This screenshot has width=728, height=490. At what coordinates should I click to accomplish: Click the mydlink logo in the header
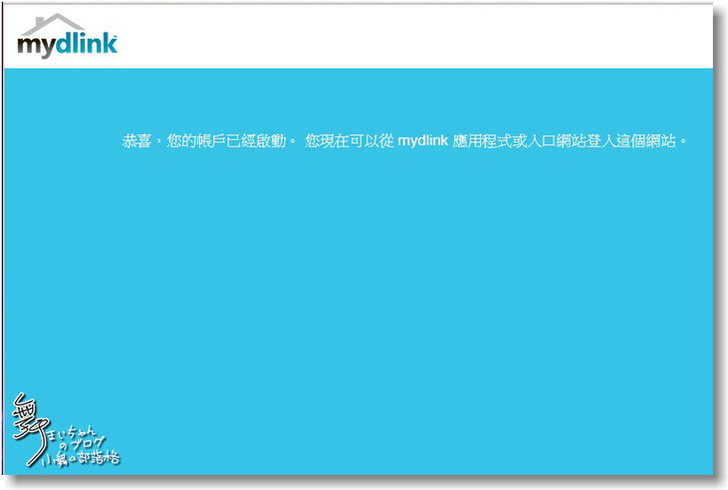pos(67,36)
